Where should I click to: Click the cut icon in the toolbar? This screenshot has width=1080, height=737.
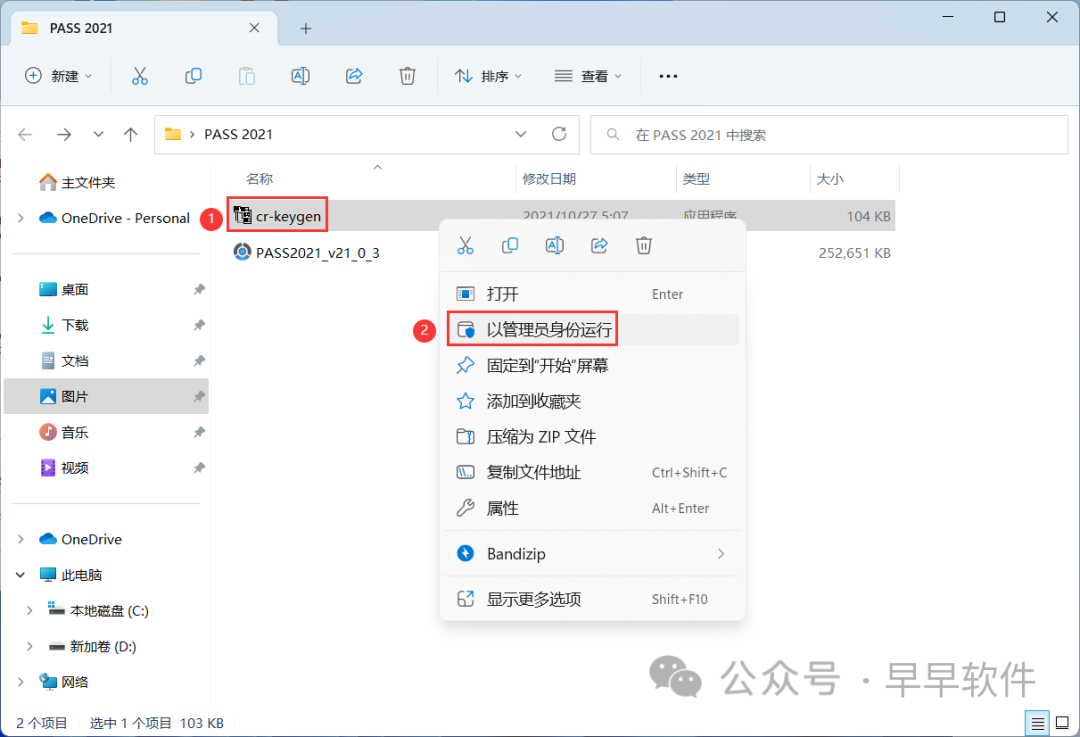[x=140, y=76]
